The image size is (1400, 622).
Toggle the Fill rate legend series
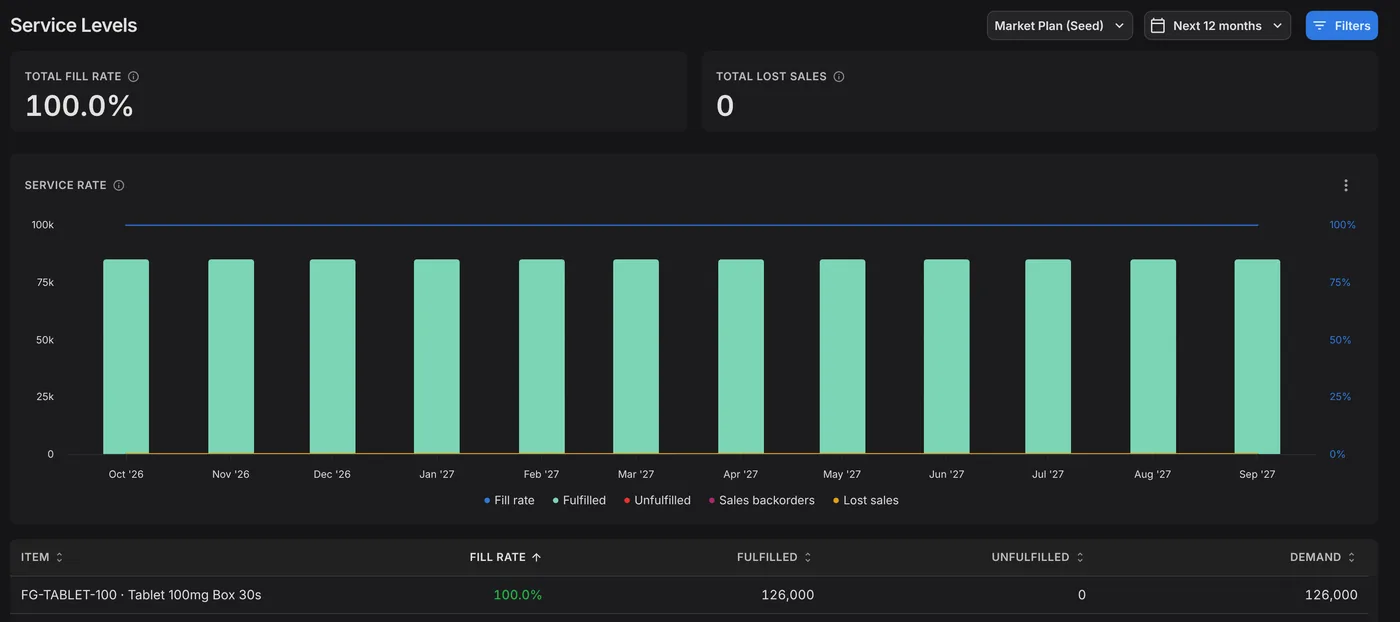pyautogui.click(x=509, y=500)
